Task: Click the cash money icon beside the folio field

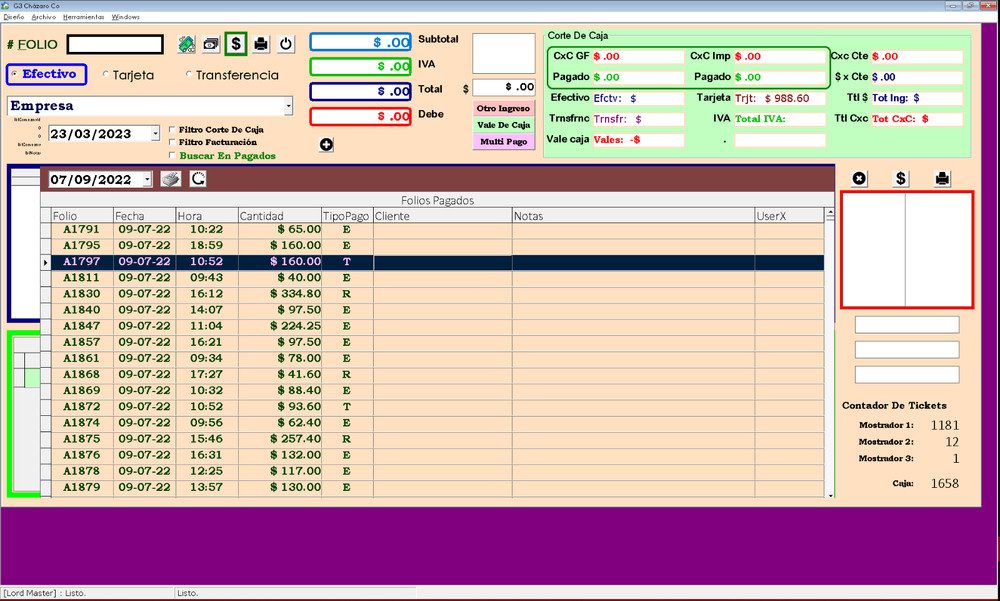Action: [211, 43]
